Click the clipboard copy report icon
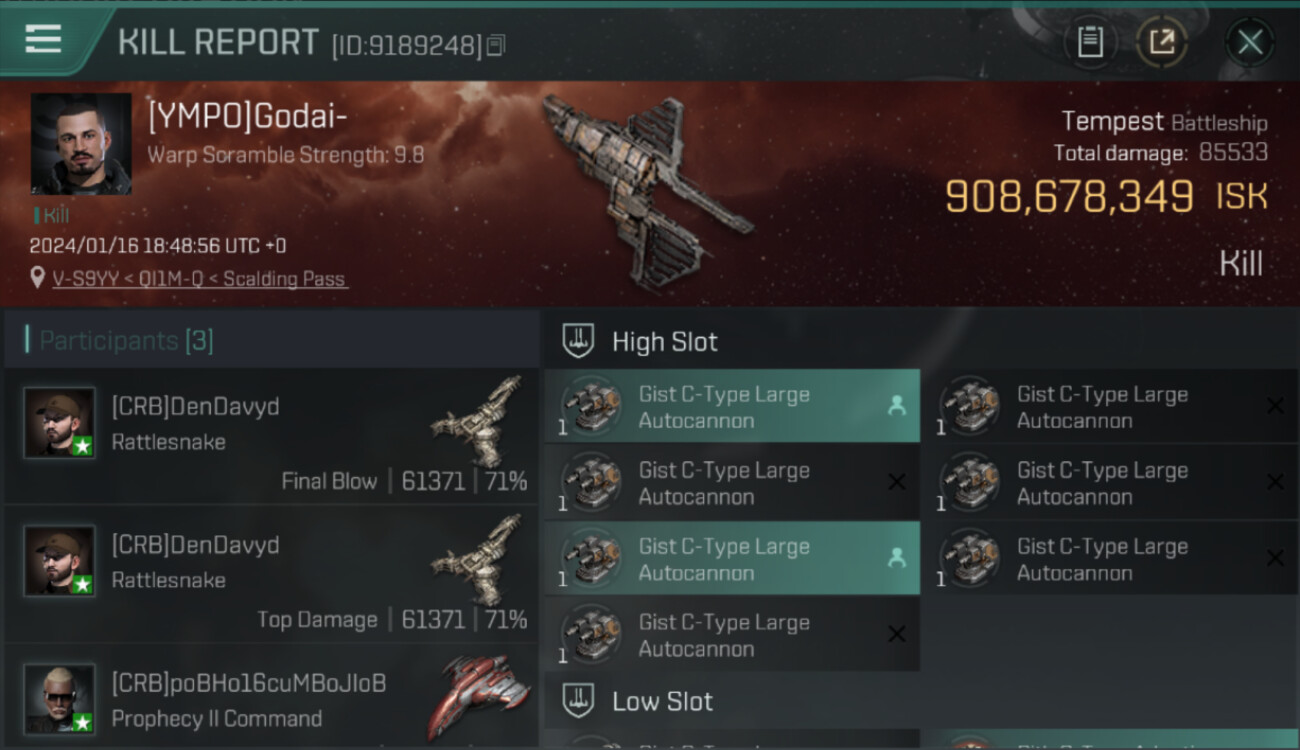Image resolution: width=1300 pixels, height=750 pixels. click(x=1090, y=42)
